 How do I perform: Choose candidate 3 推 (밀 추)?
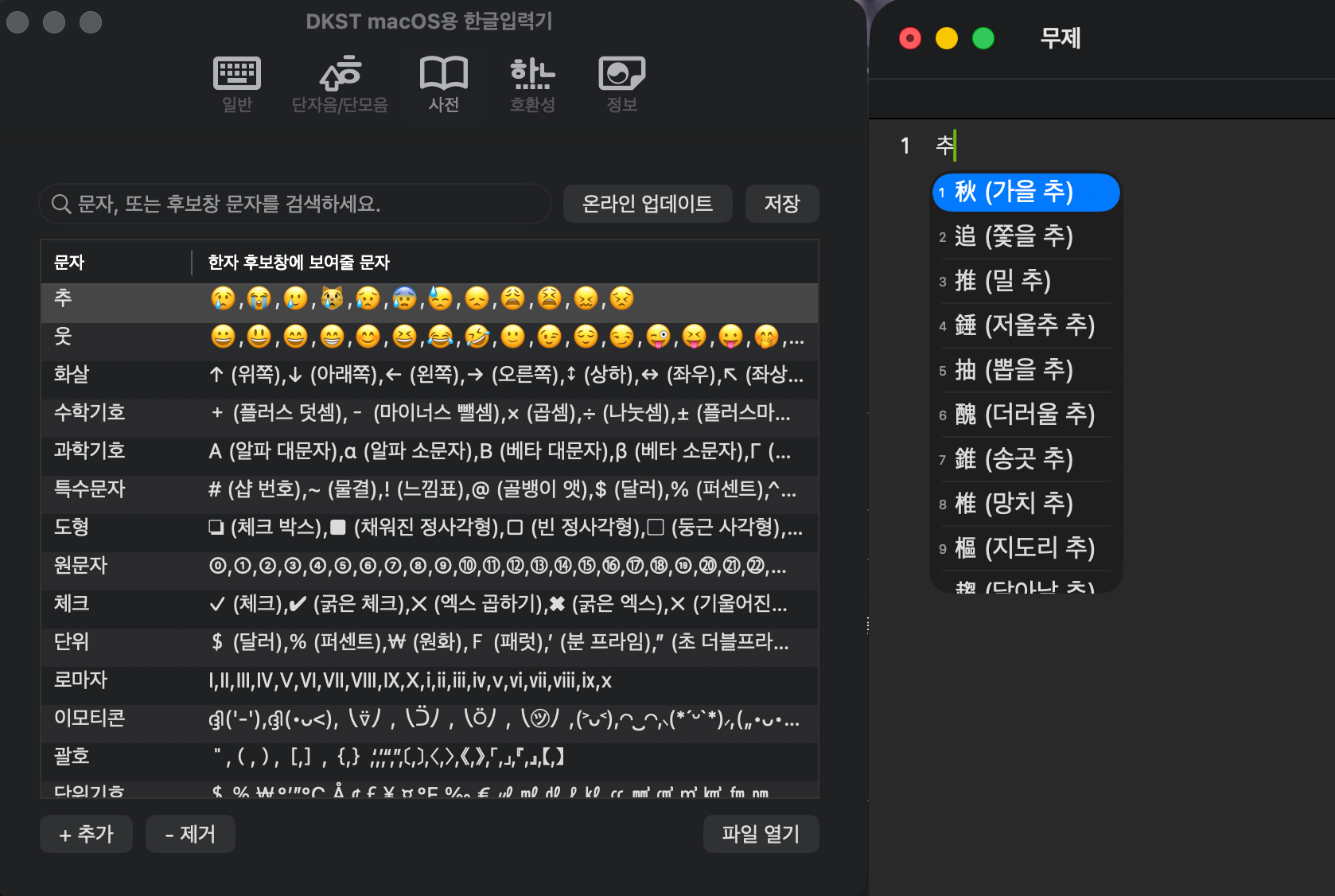click(1026, 281)
